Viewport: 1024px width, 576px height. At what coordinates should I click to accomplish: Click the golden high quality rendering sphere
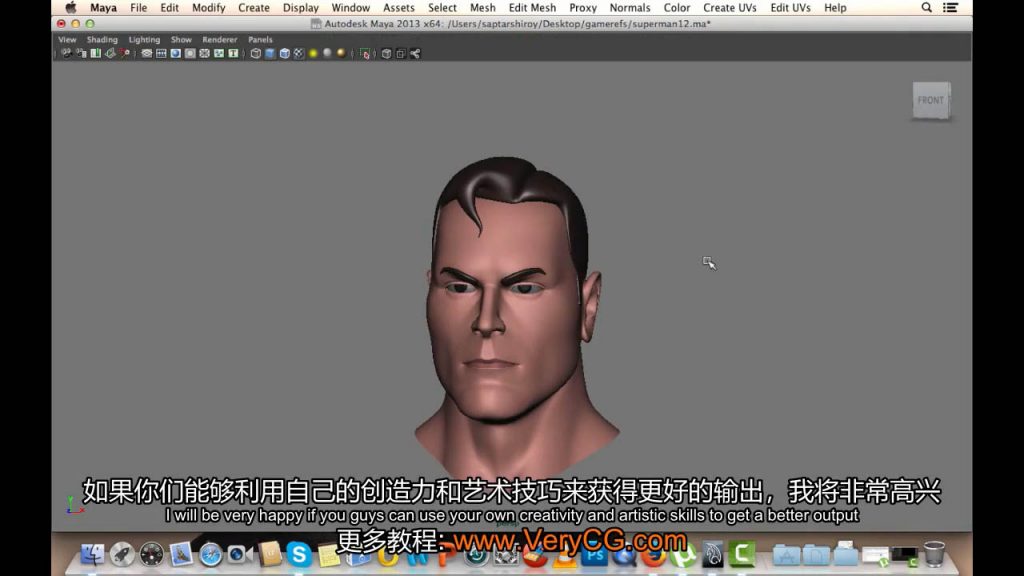click(x=342, y=54)
